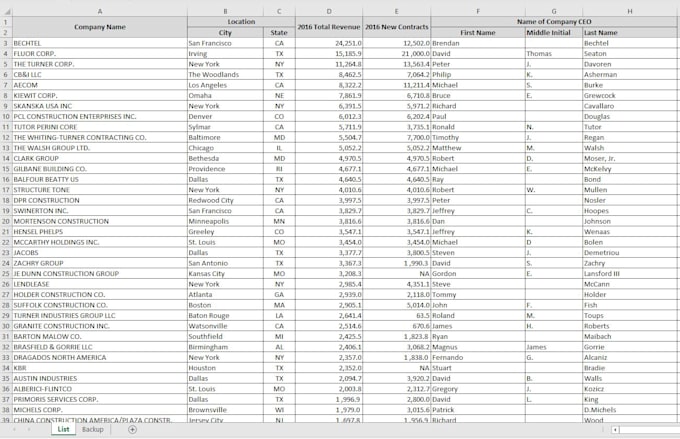Select SKANSKA USA INC cell
The image size is (680, 439).
point(100,106)
